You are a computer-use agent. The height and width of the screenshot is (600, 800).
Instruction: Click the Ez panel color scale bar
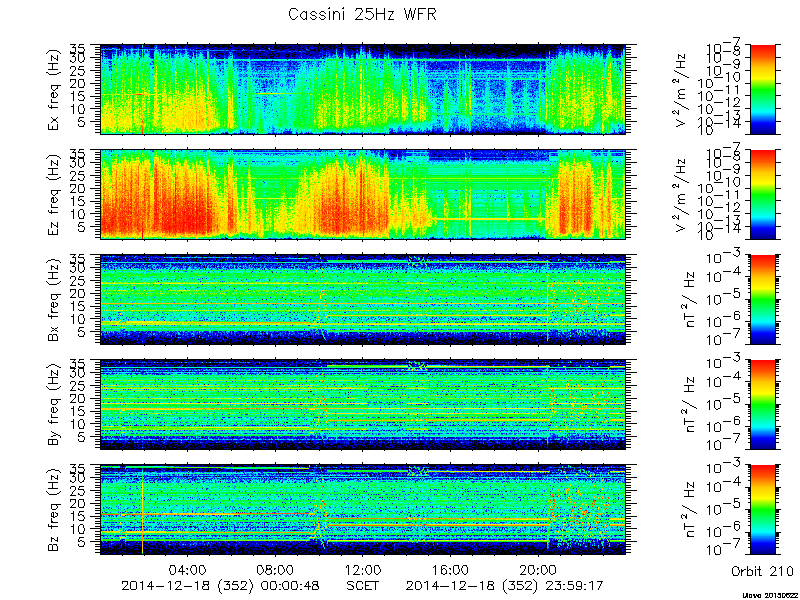[x=762, y=194]
